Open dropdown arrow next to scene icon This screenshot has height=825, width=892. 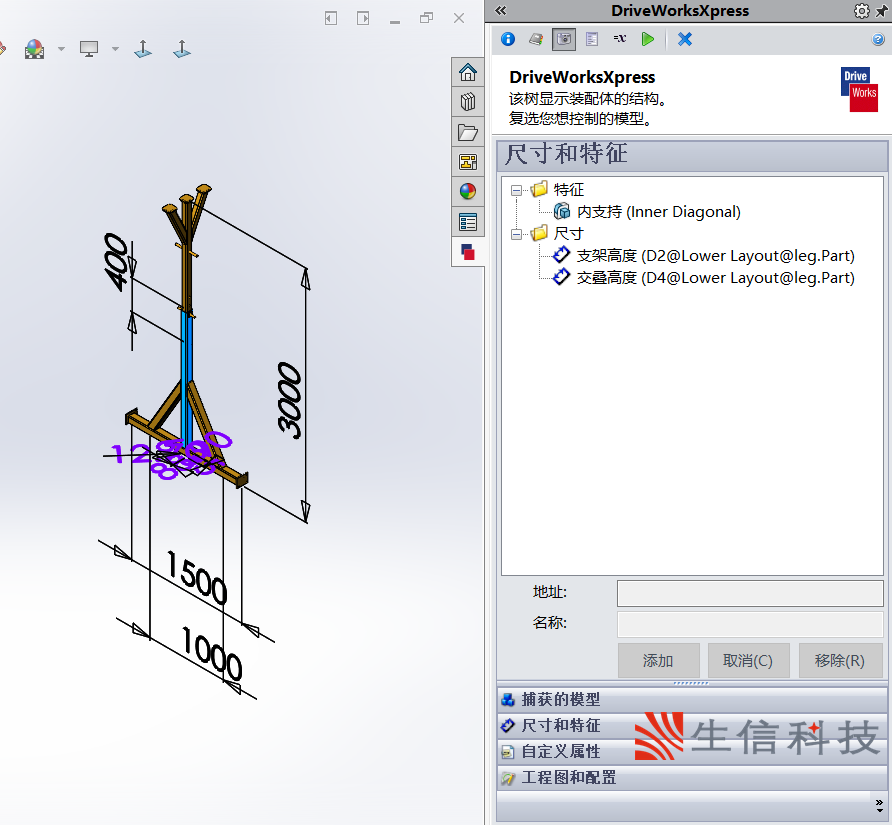61,50
